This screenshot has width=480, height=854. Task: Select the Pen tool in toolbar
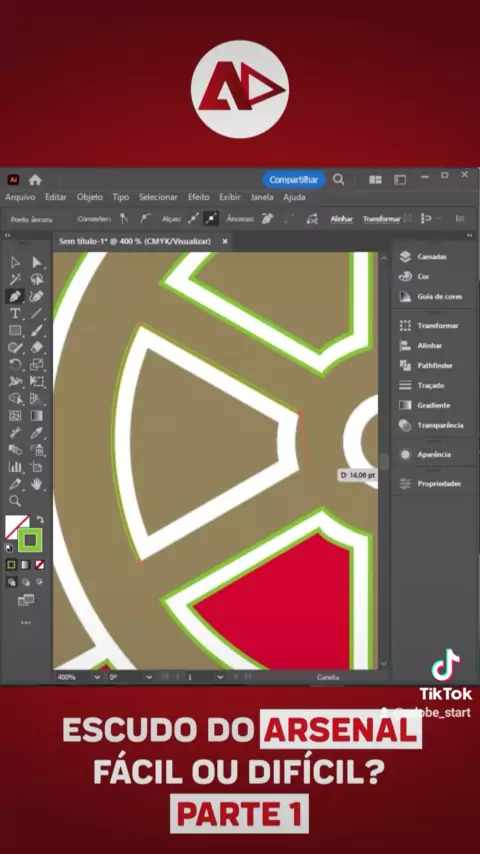[x=15, y=296]
